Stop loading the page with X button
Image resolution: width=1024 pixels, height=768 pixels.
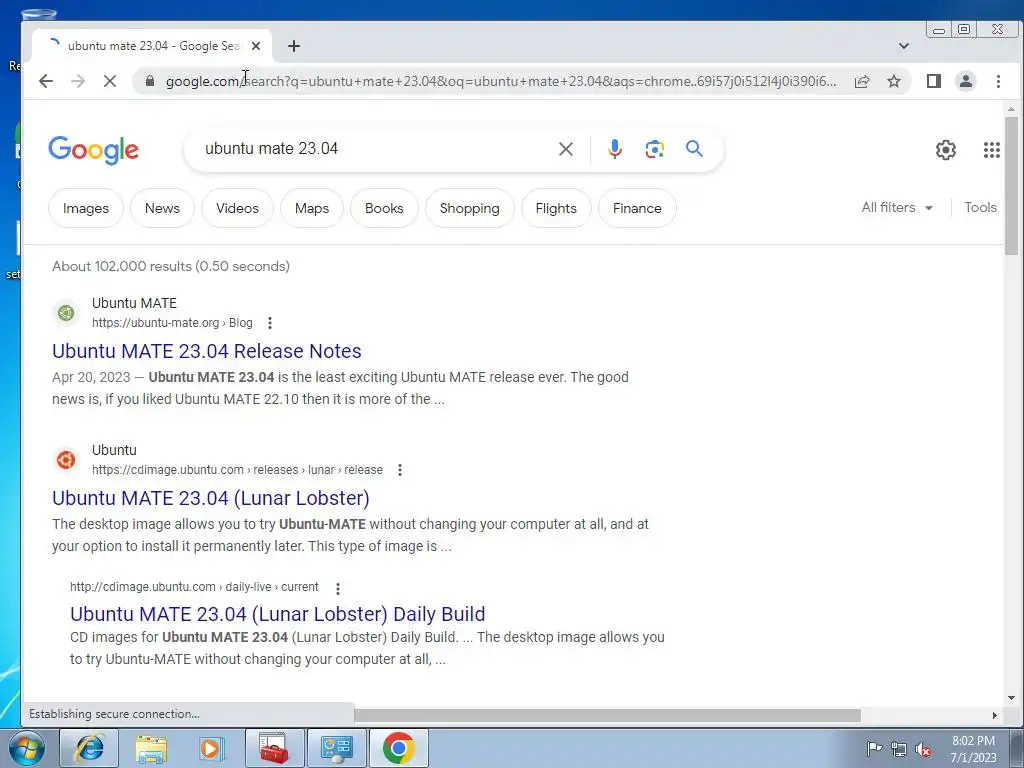click(x=110, y=81)
